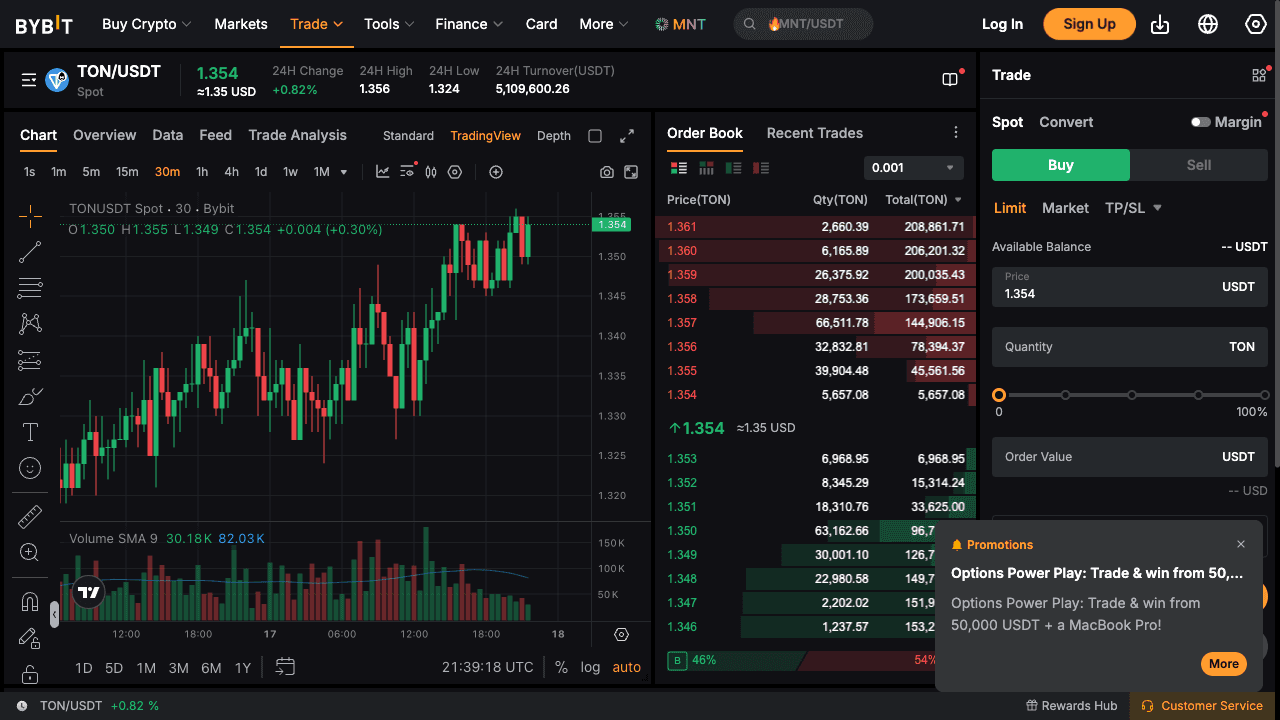Toggle the Margin trading switch
The width and height of the screenshot is (1280, 720).
click(x=1200, y=122)
